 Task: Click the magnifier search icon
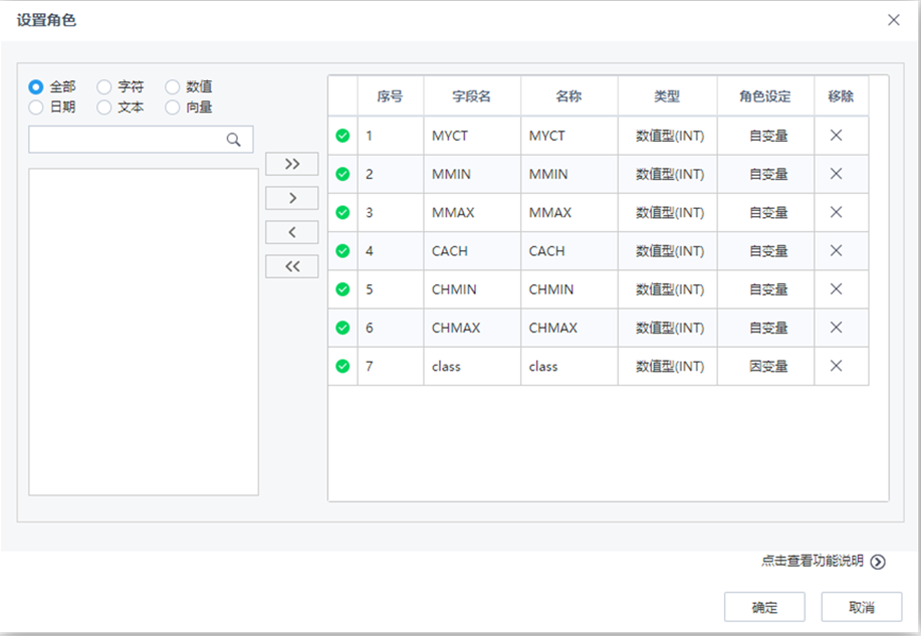tap(234, 139)
